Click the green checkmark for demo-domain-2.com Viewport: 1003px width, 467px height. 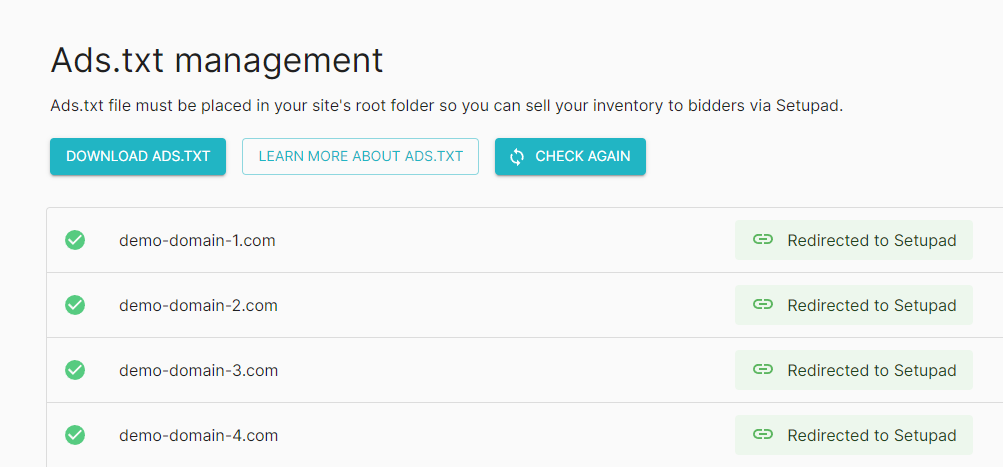75,305
